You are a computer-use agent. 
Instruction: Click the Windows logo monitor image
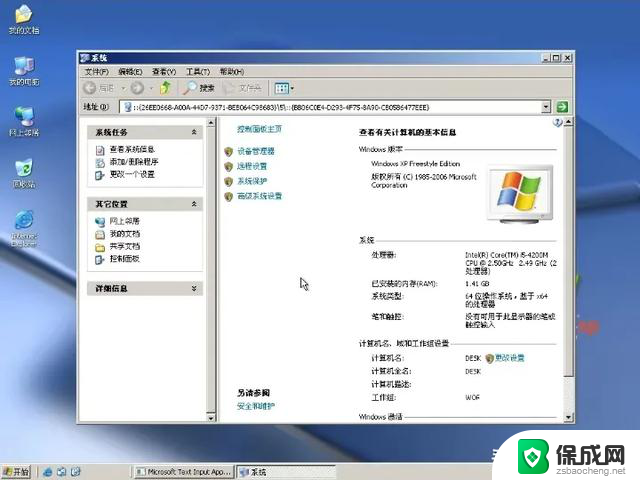tap(520, 194)
